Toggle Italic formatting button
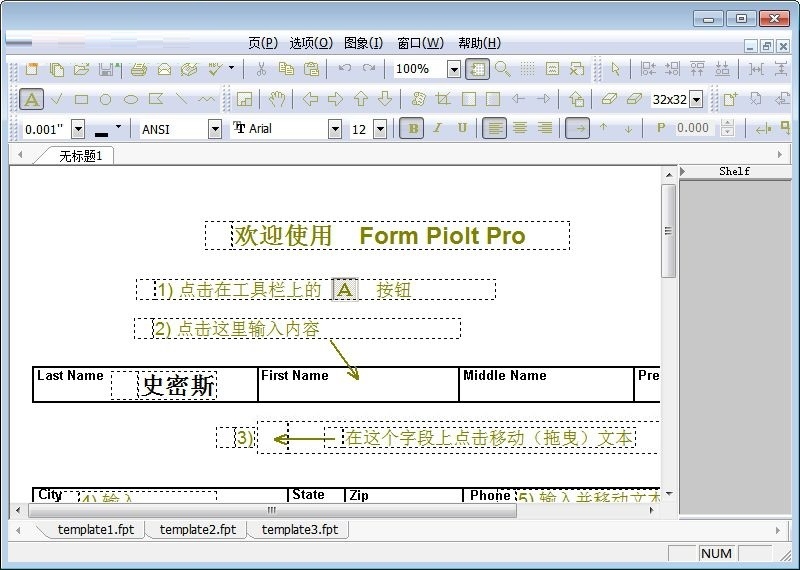This screenshot has height=570, width=800. click(x=437, y=128)
